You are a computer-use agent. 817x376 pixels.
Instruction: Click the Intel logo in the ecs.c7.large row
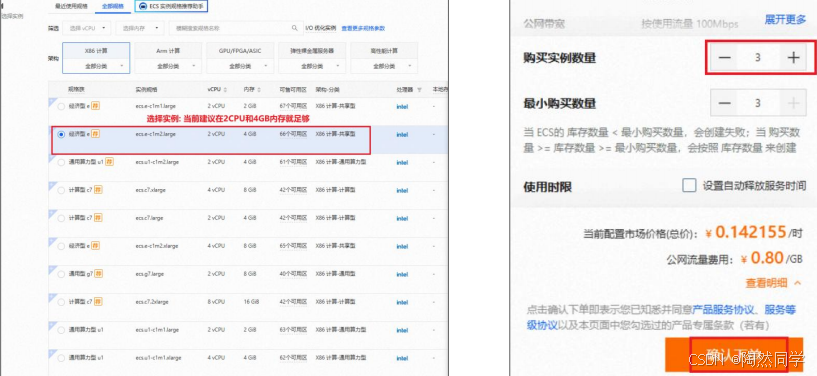[x=402, y=218]
